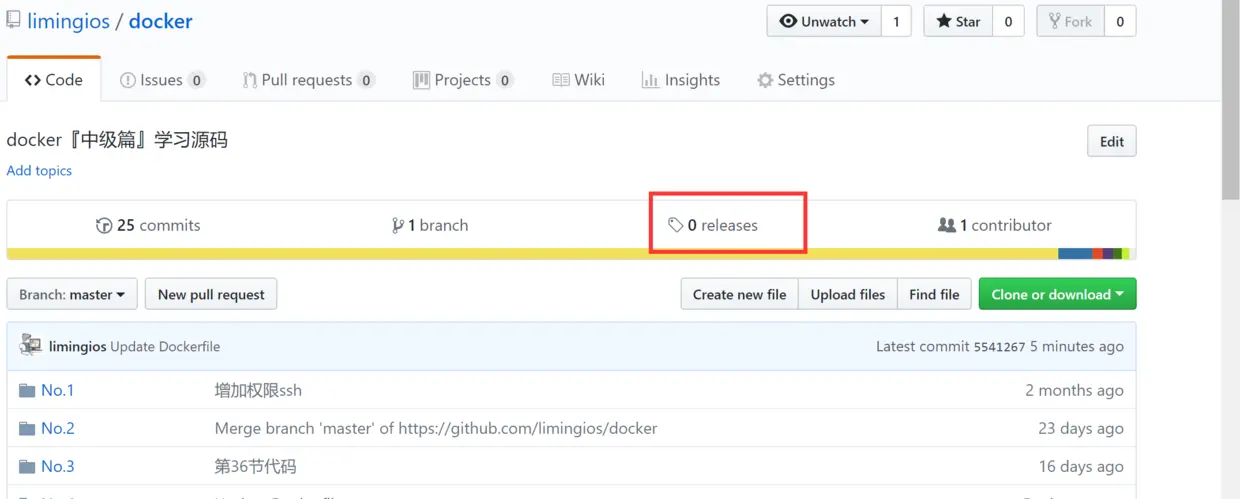1240x499 pixels.
Task: Click the blue language bar segment
Action: click(1075, 254)
